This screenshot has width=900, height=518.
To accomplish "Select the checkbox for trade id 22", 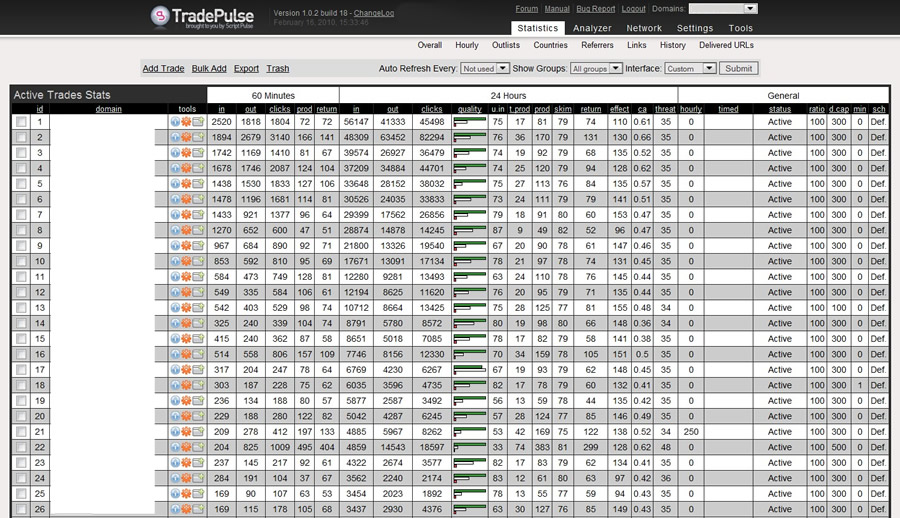I will pos(21,447).
